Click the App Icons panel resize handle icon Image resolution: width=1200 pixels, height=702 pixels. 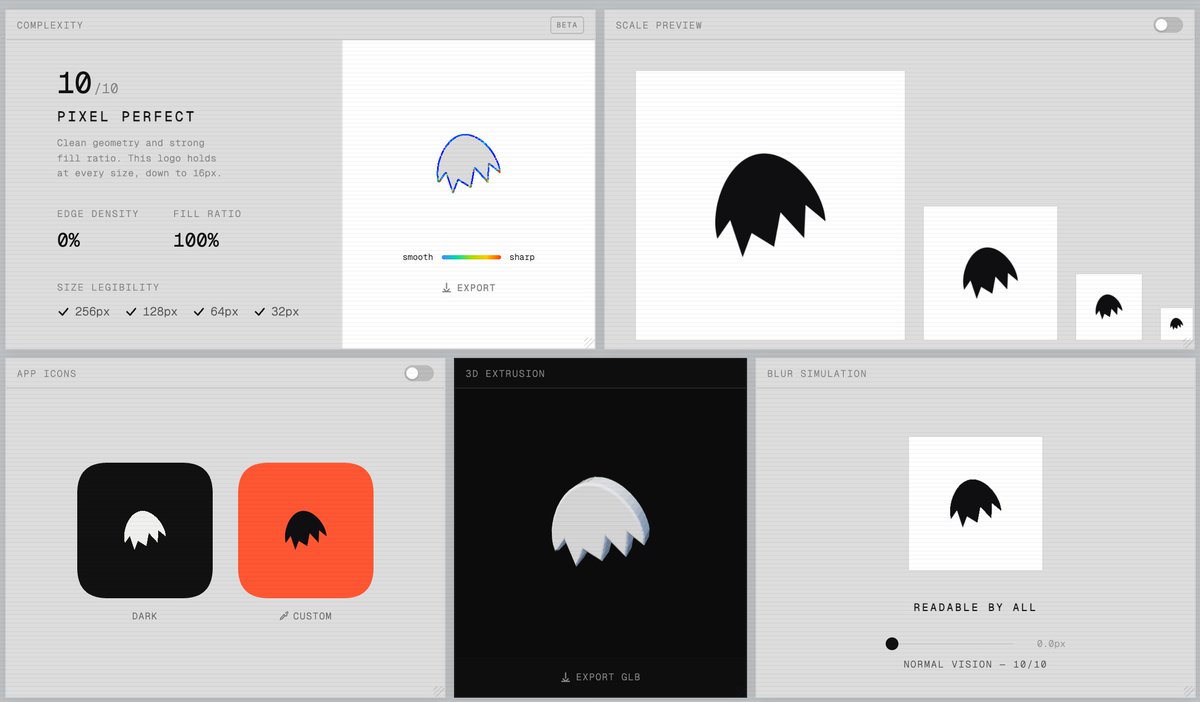tap(439, 691)
